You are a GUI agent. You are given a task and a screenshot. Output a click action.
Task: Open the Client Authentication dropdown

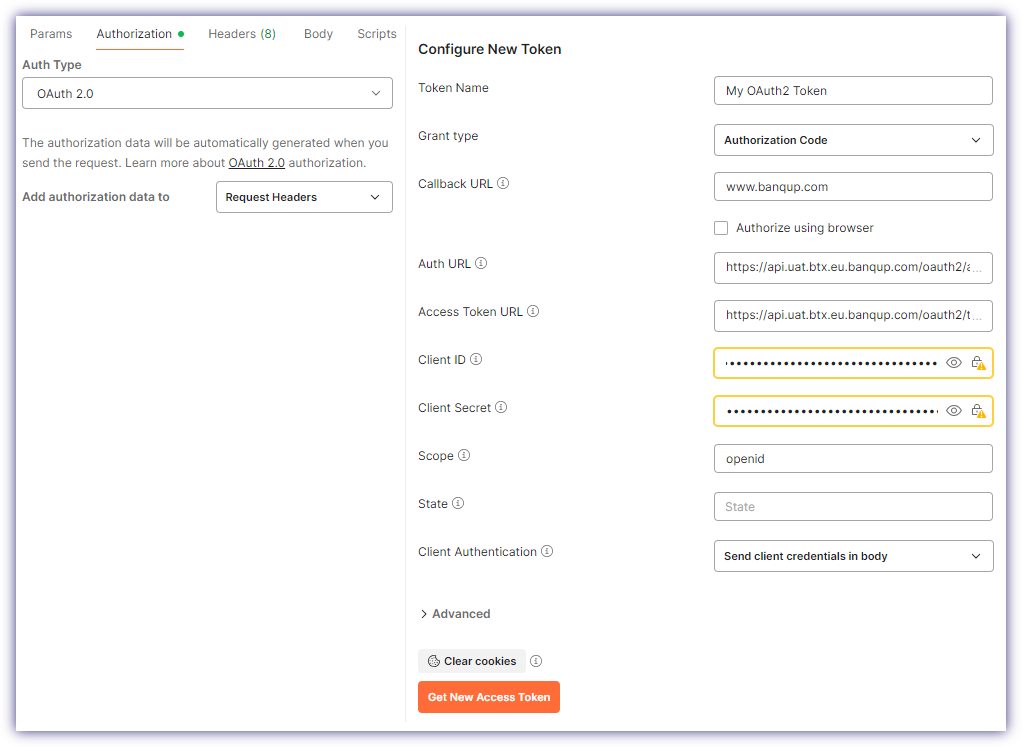point(852,556)
